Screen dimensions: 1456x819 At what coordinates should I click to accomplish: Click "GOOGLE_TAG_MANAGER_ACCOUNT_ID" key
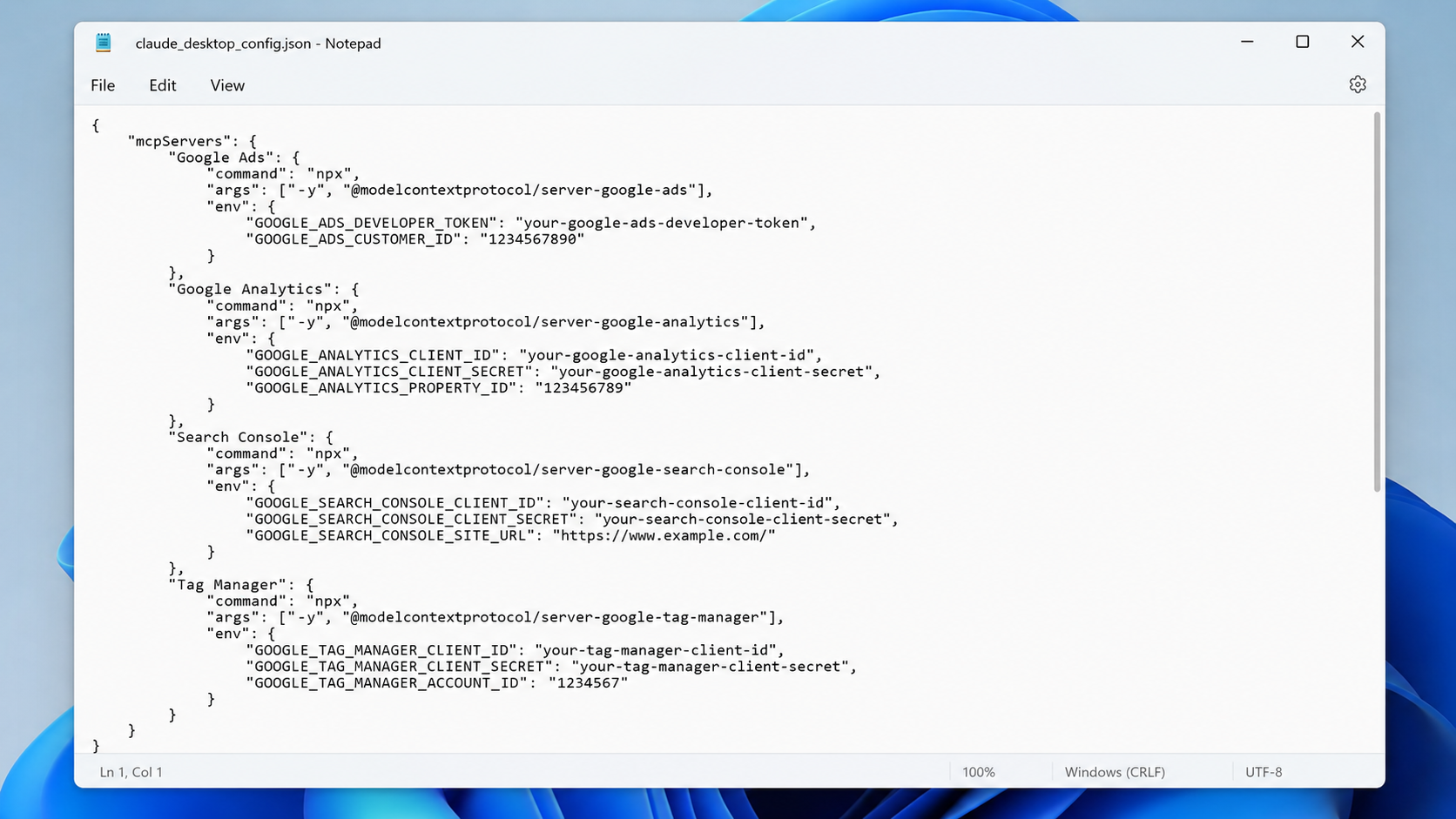coord(388,684)
